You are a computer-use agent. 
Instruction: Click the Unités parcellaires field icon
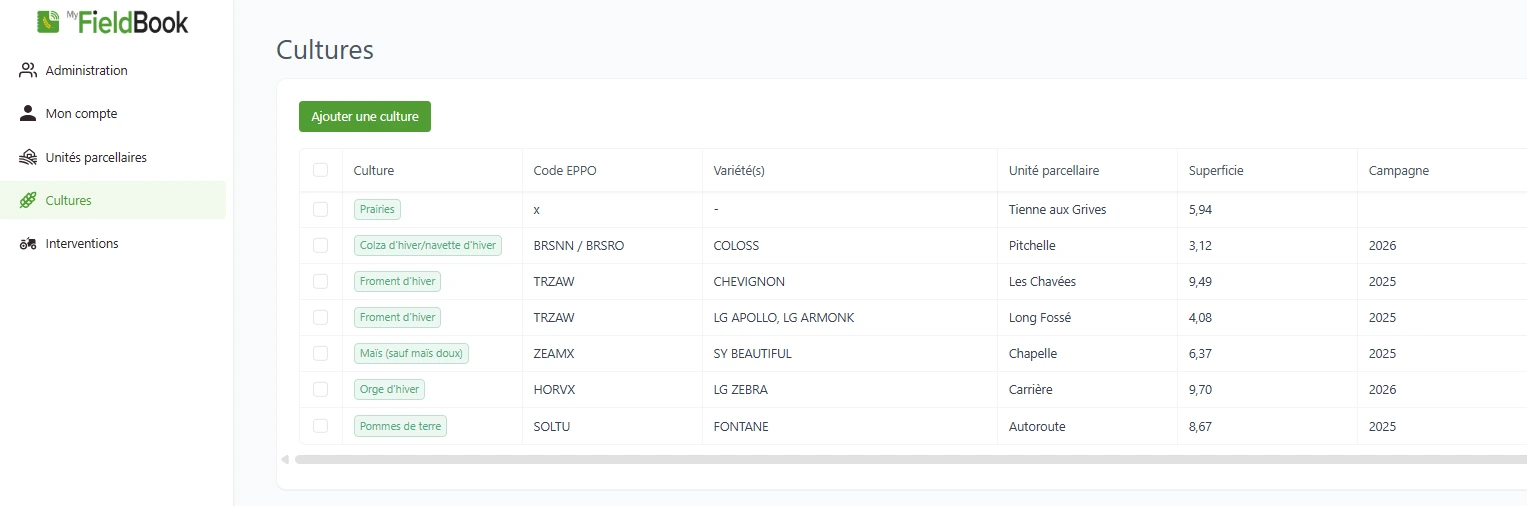(28, 158)
